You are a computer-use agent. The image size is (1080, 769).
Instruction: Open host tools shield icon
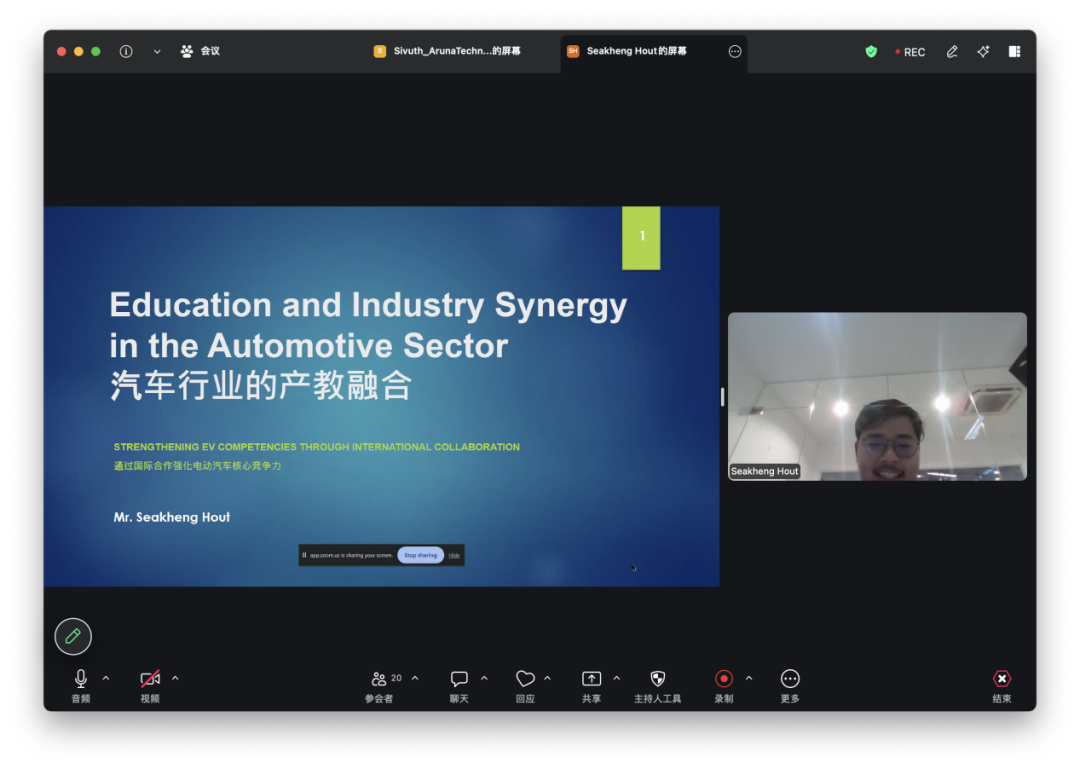[x=657, y=679]
